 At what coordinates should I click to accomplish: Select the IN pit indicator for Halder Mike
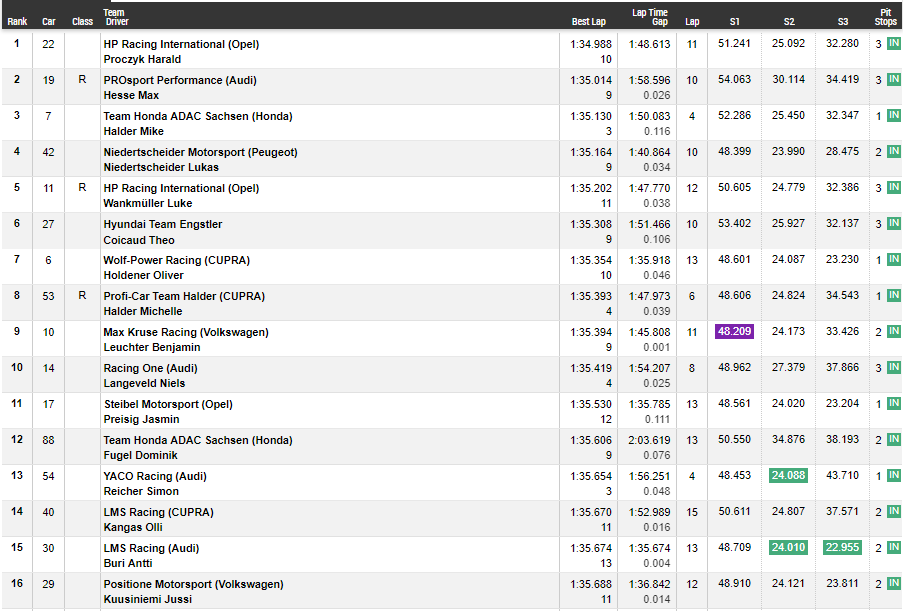click(894, 115)
